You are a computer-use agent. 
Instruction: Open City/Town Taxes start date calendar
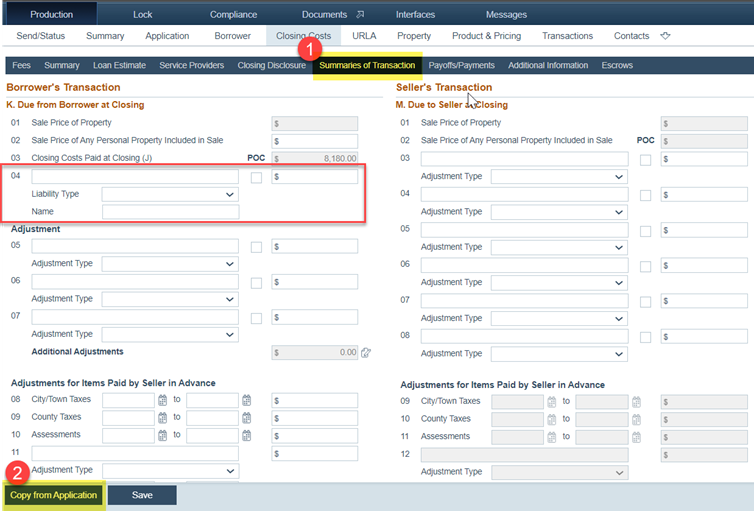[x=162, y=400]
